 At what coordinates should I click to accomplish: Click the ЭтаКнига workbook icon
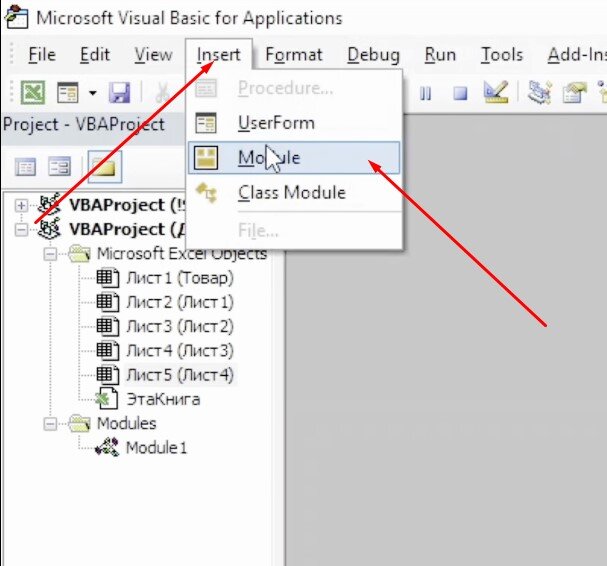(x=107, y=398)
